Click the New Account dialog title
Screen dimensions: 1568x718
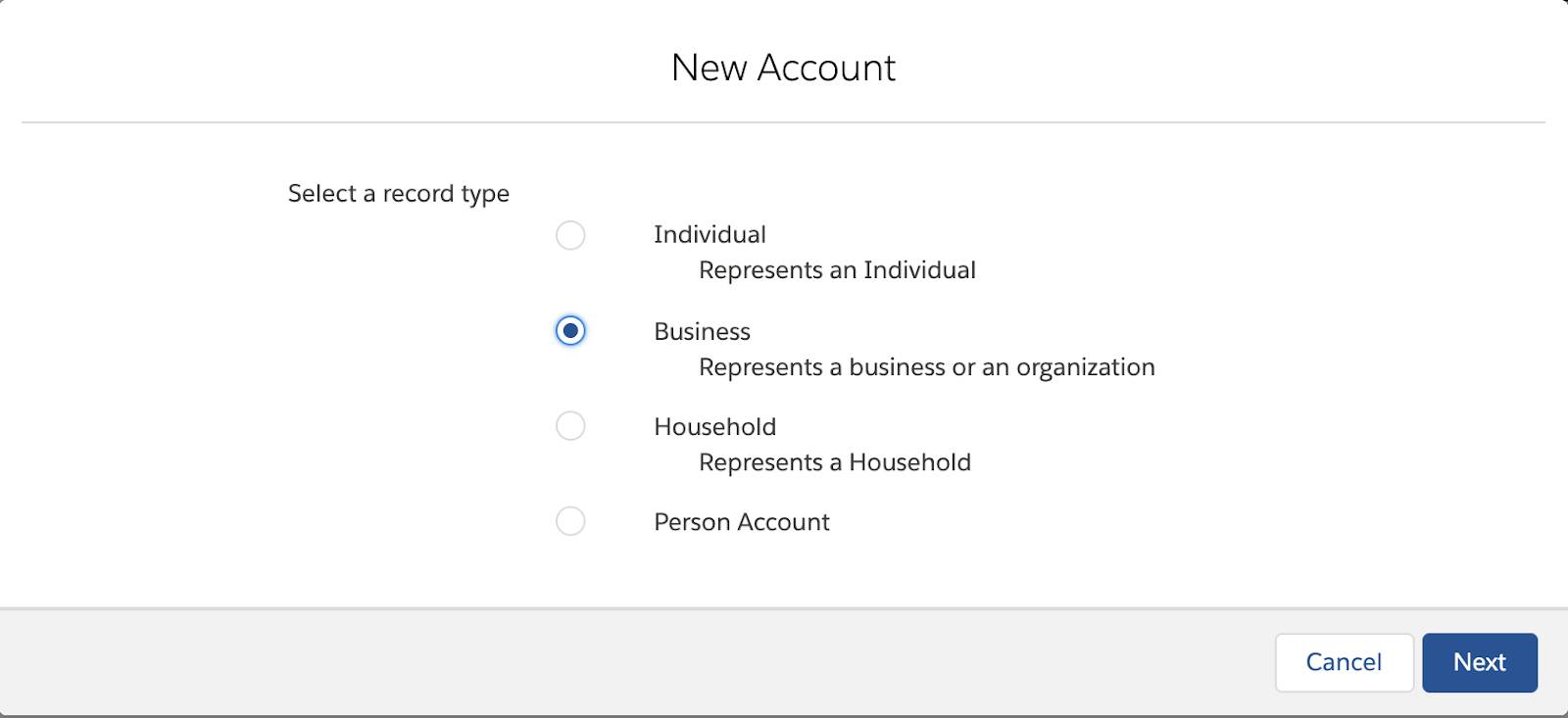coord(783,68)
